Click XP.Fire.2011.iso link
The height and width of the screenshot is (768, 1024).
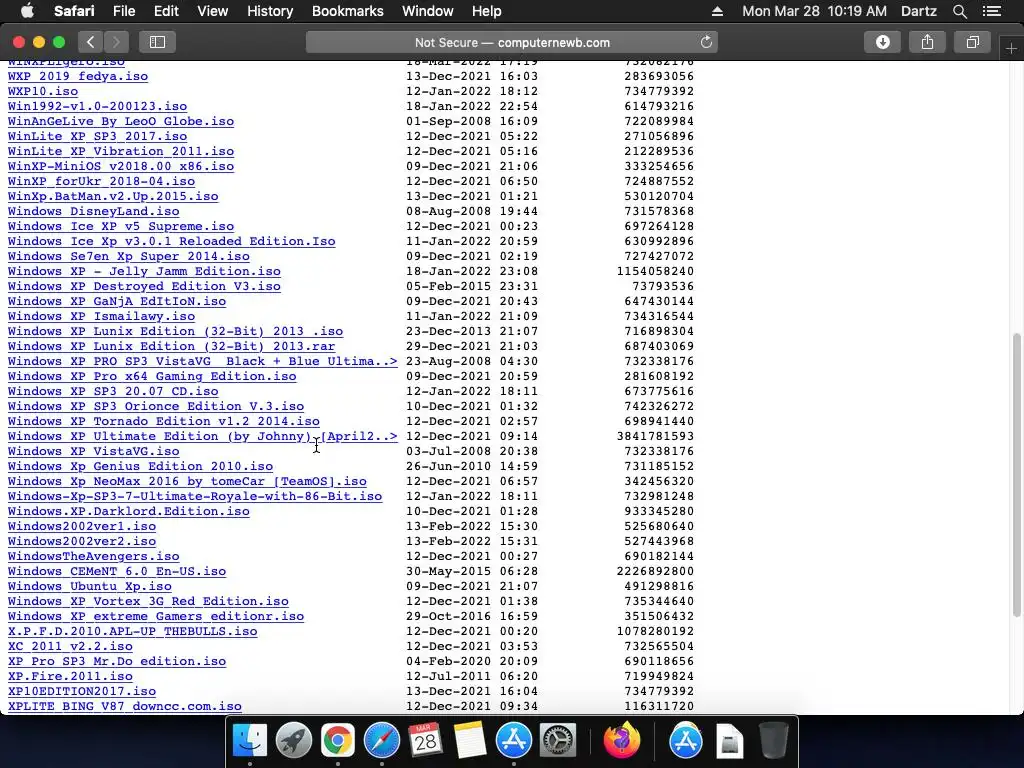[x=70, y=677]
